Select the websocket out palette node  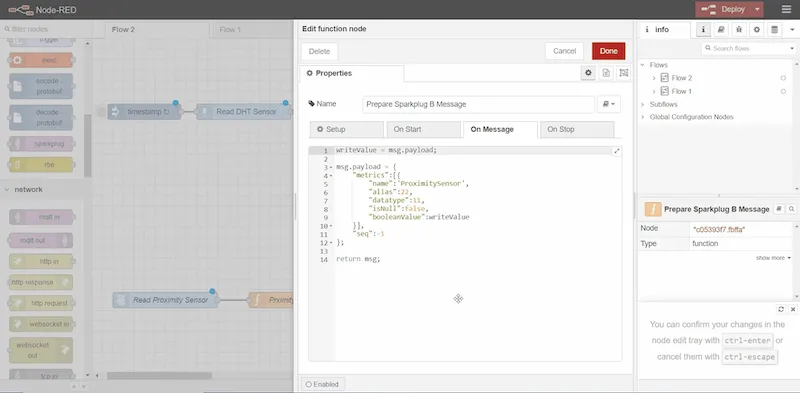click(41, 350)
